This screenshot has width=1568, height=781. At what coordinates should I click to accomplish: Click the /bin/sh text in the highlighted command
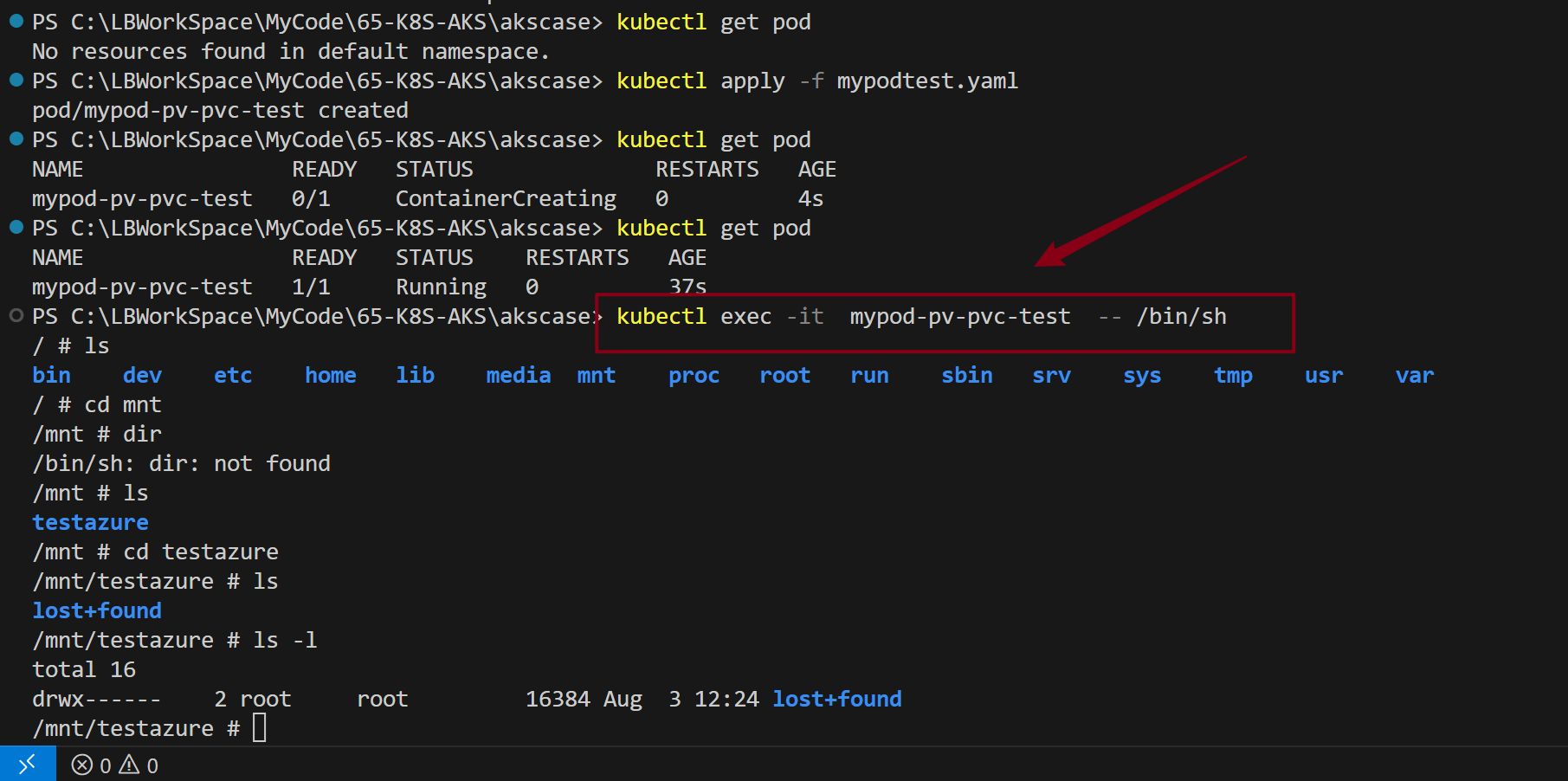coord(1181,316)
